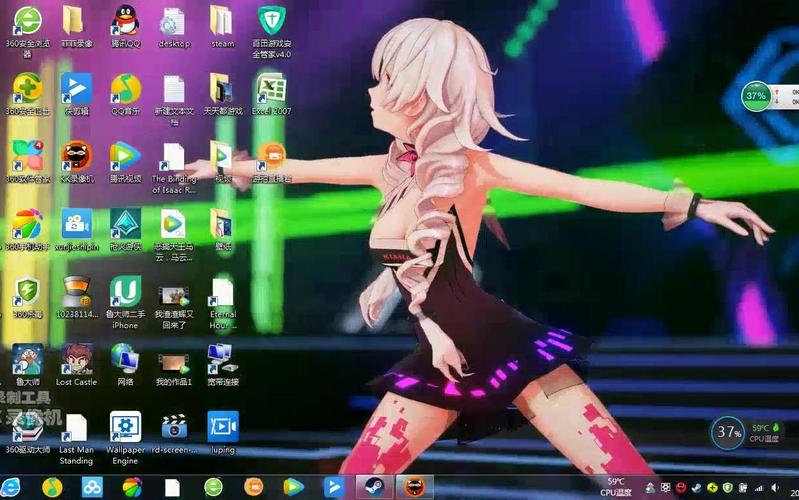The height and width of the screenshot is (500, 799).
Task: Click the colorful 360 ball taskbar icon
Action: click(x=132, y=487)
